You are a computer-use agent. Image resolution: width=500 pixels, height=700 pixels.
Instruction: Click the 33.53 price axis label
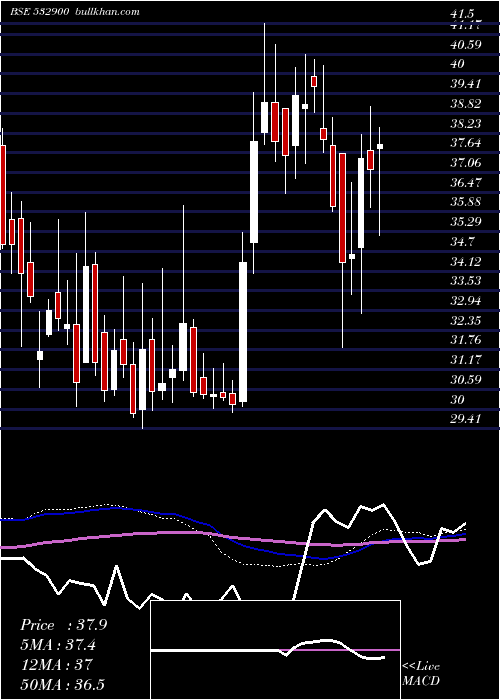466,281
